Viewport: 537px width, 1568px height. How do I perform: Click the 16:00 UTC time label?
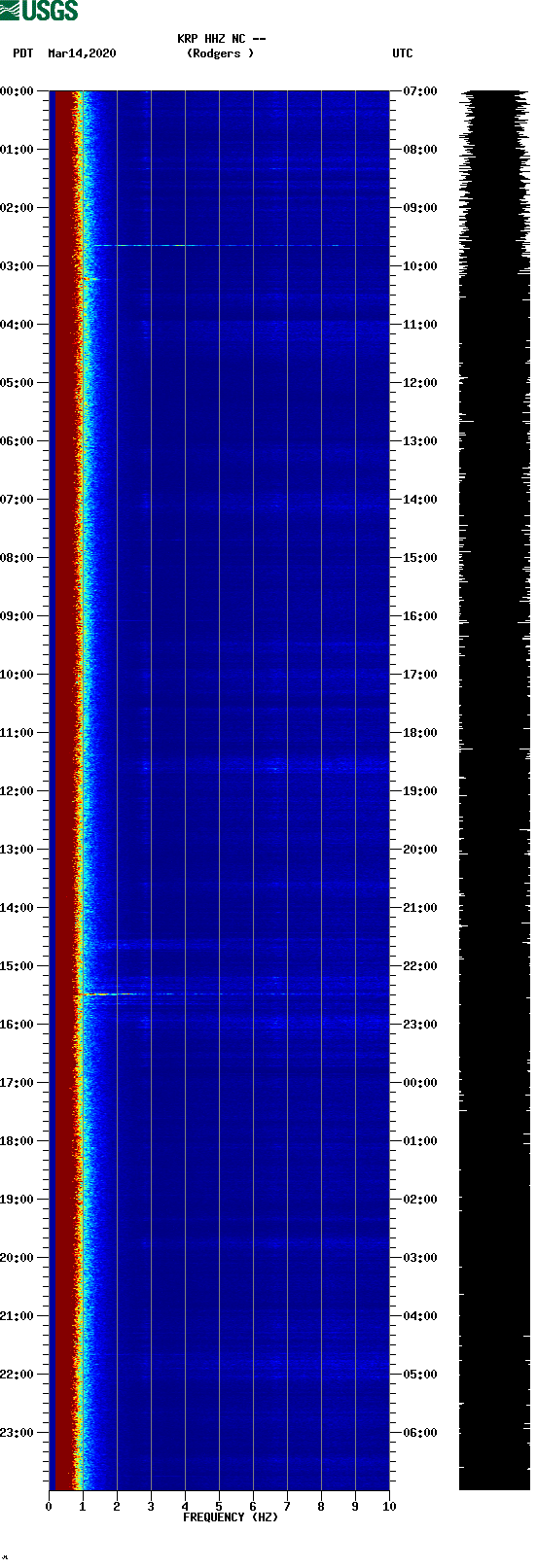(420, 616)
